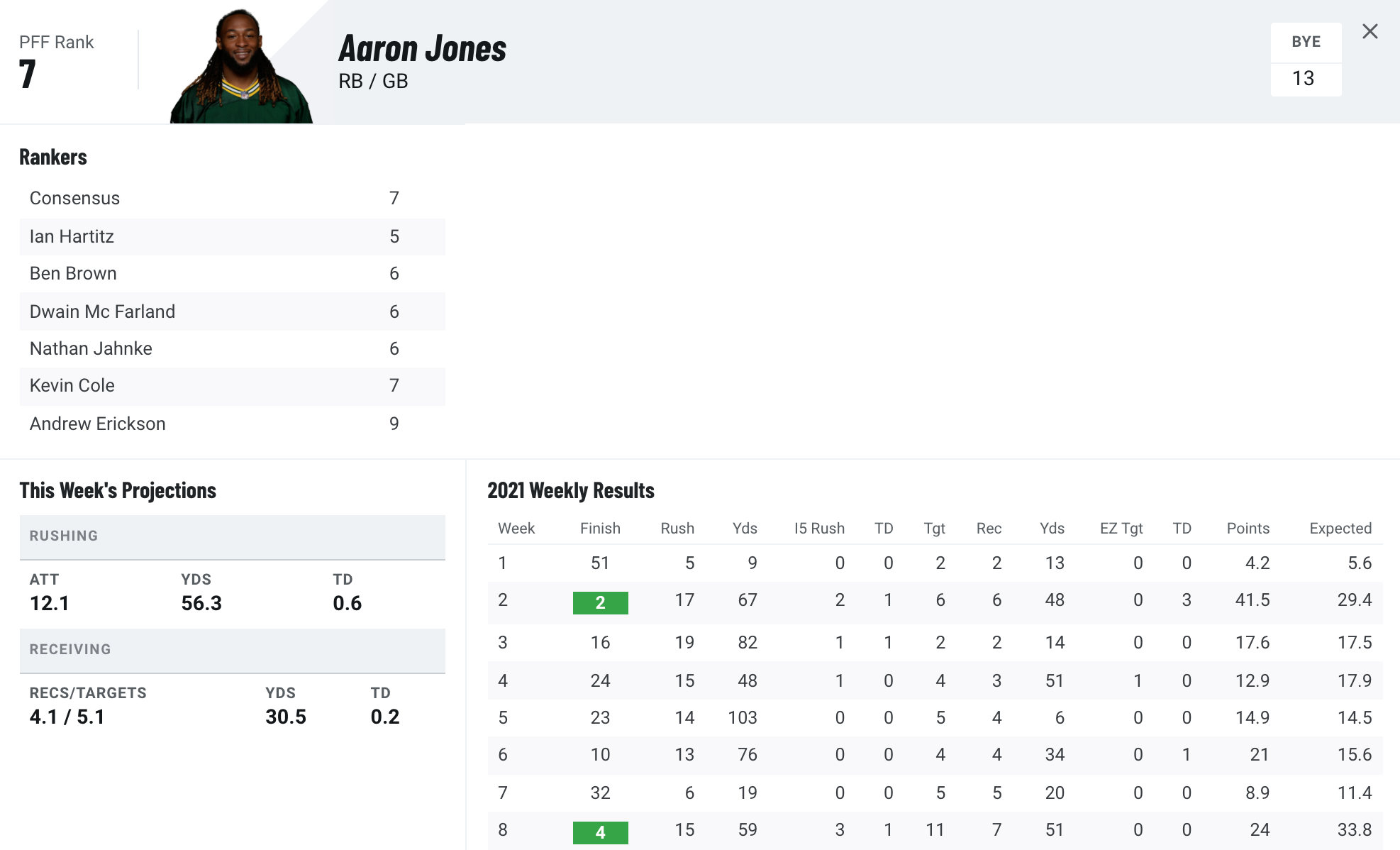
Task: Click the Points column header
Action: 1248,529
